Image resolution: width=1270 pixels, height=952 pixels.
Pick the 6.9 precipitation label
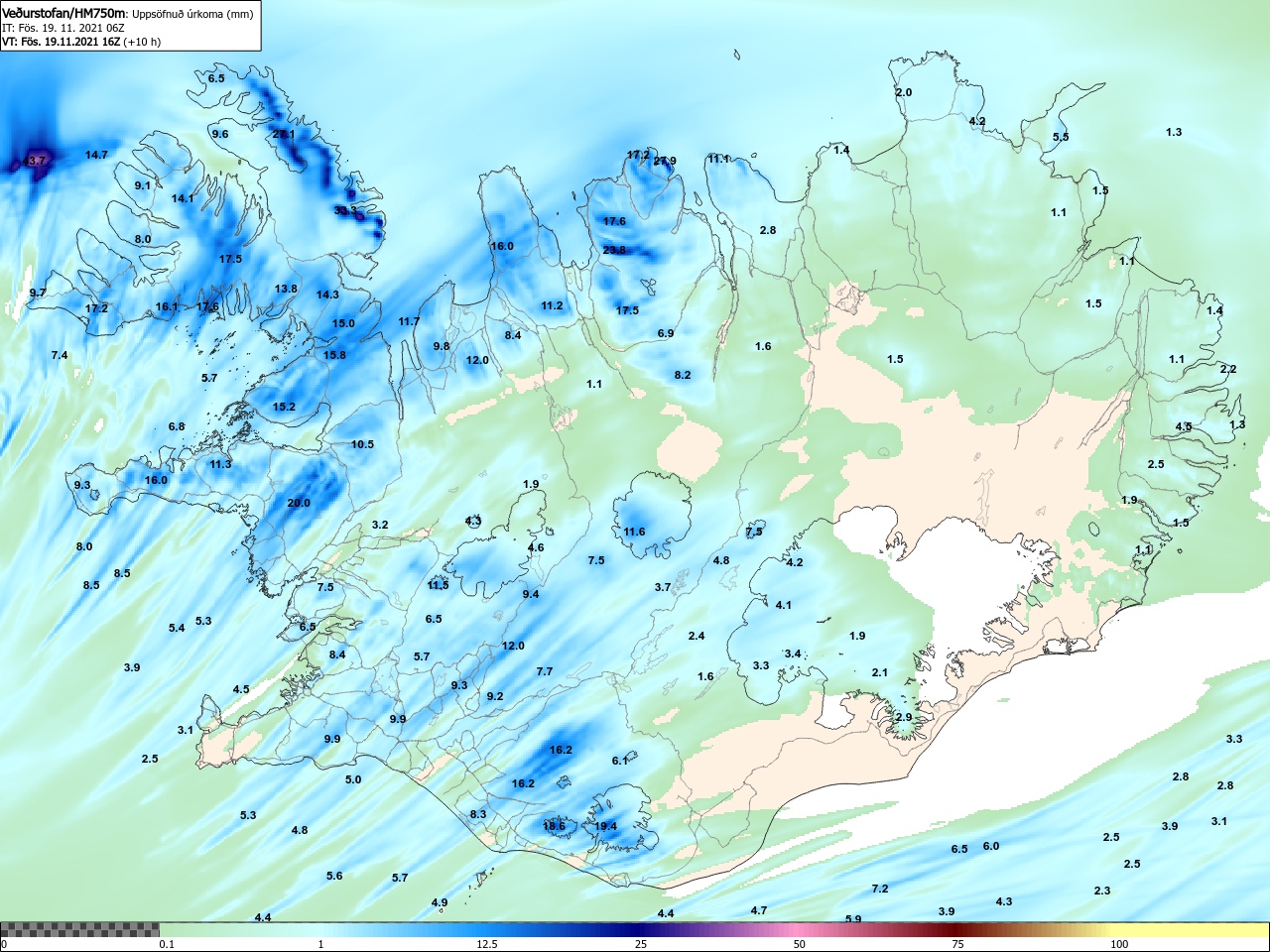[x=666, y=333]
